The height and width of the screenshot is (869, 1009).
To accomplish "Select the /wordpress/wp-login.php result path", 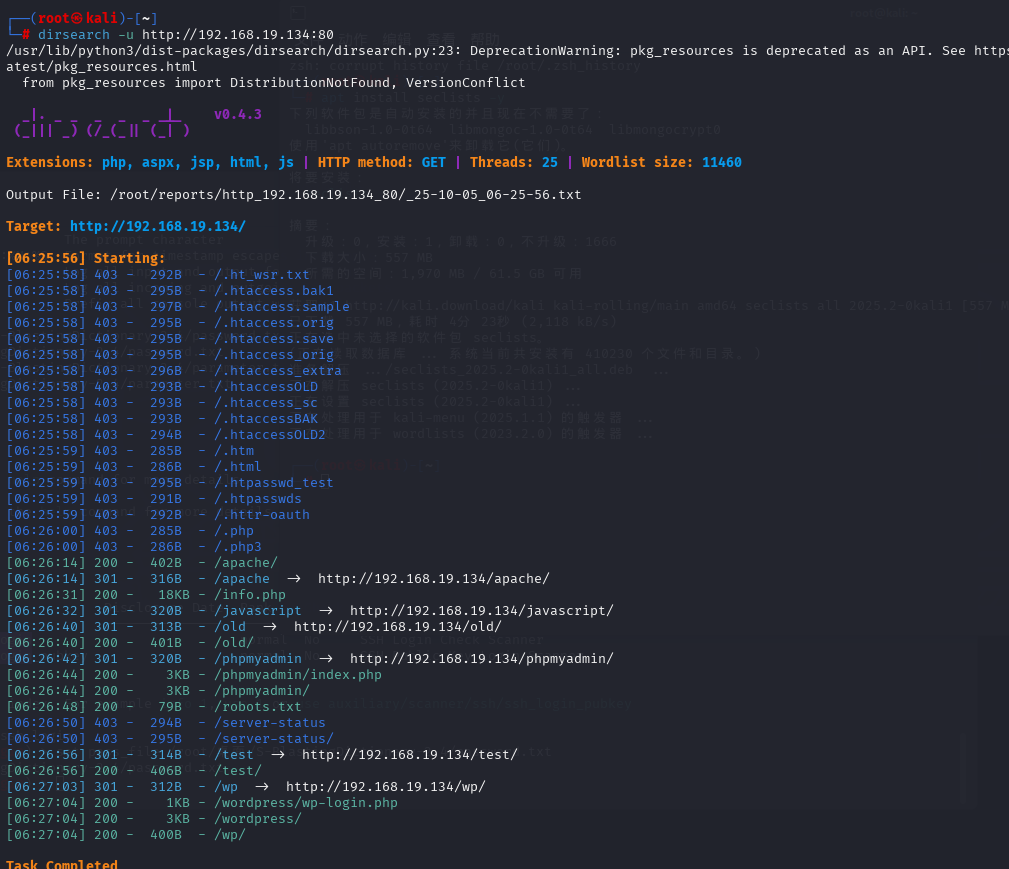I will click(305, 802).
